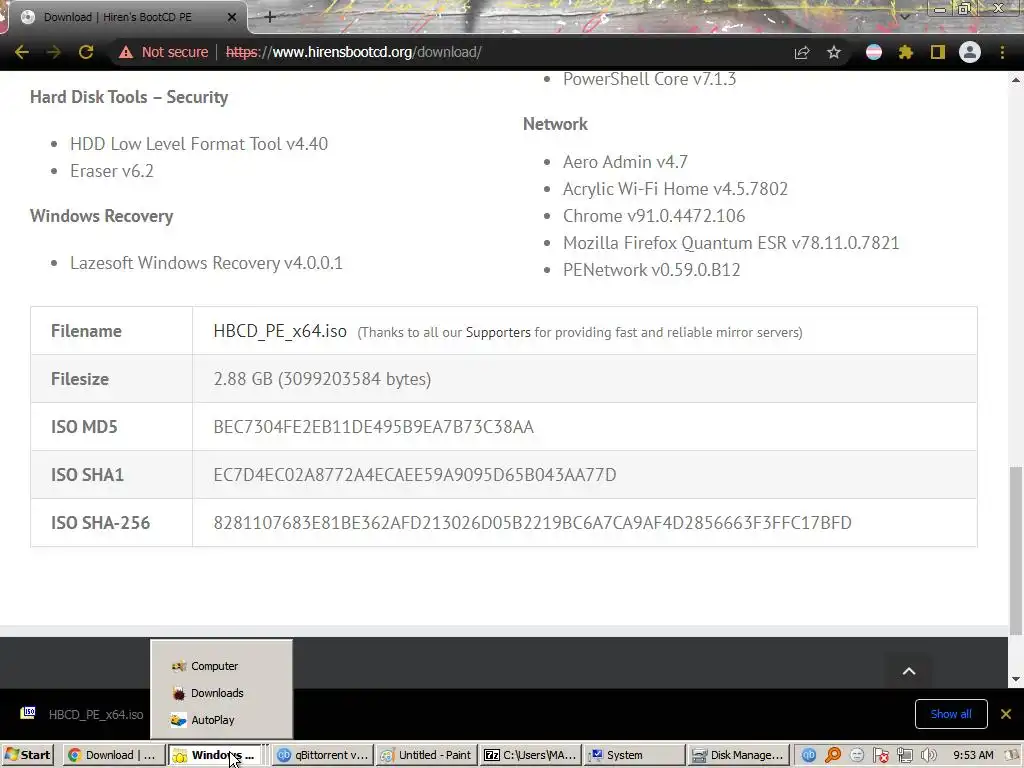Click the Aero Admin v4.7 entry

point(625,162)
